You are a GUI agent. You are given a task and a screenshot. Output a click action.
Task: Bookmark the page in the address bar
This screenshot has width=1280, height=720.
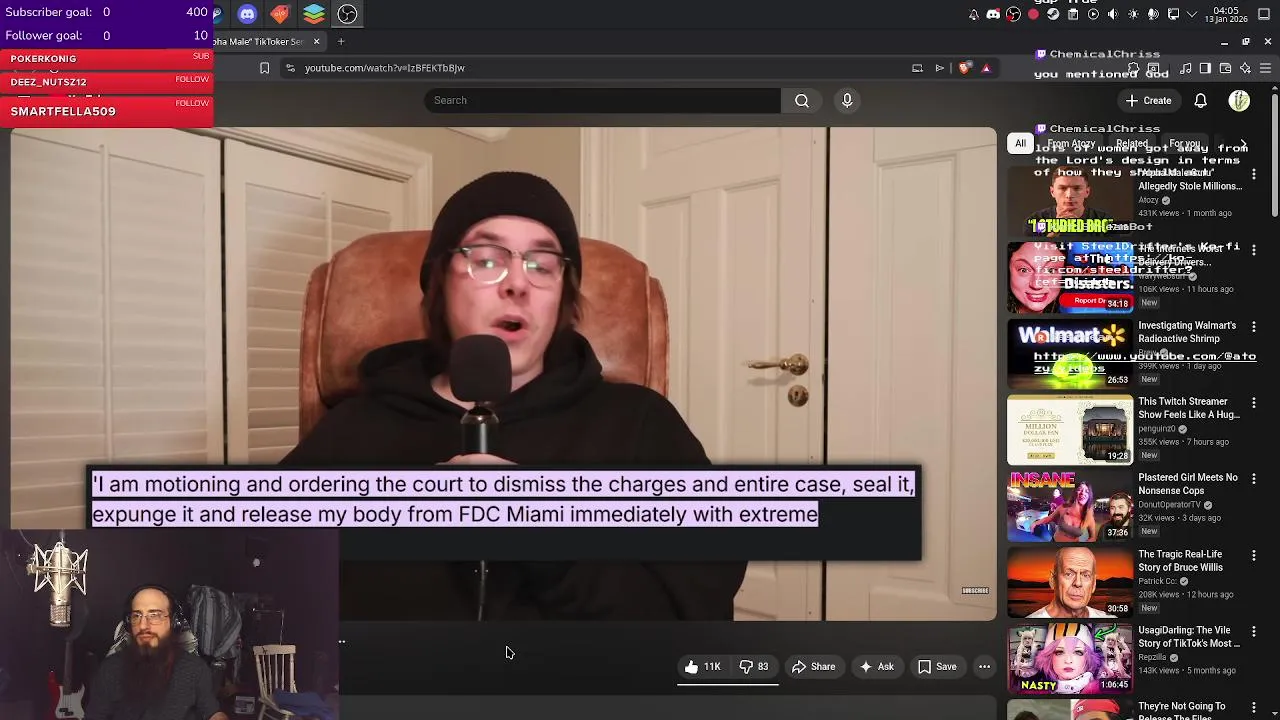264,68
